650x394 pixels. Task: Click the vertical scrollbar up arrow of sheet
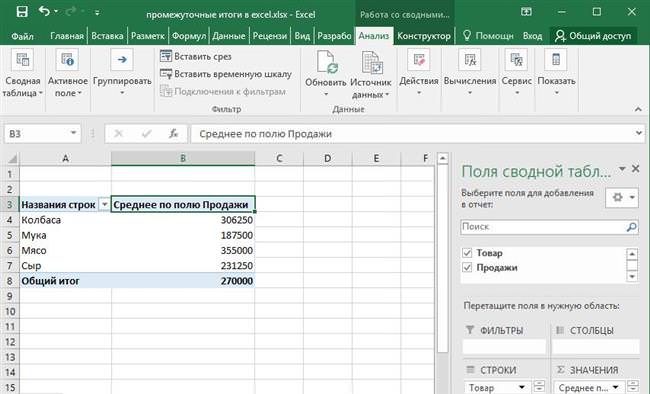[x=443, y=158]
